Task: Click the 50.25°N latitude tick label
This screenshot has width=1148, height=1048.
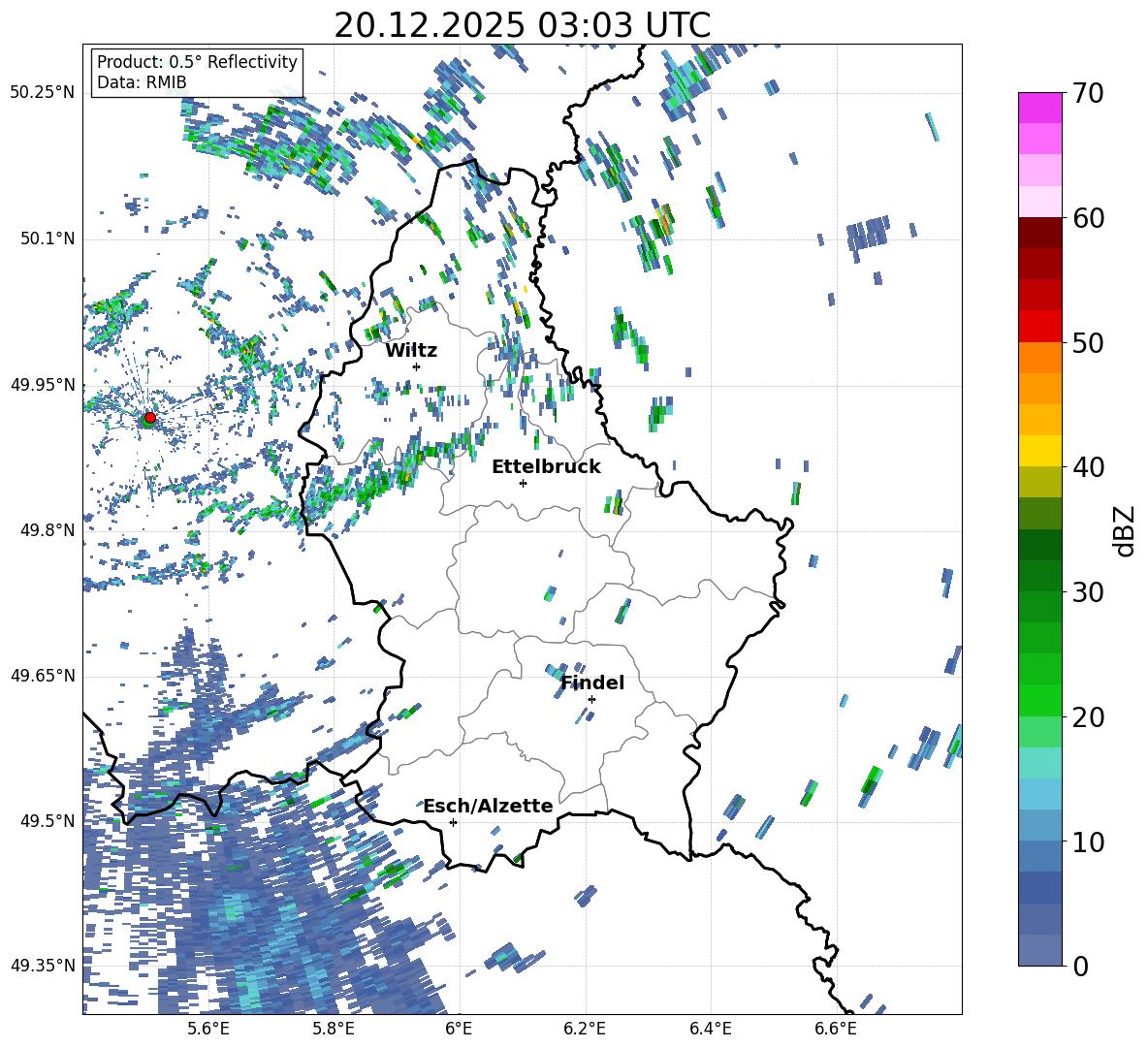Action: coord(43,93)
